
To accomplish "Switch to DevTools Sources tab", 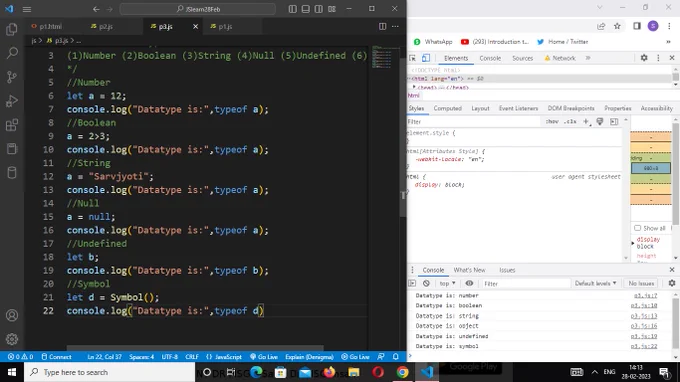I will 522,58.
